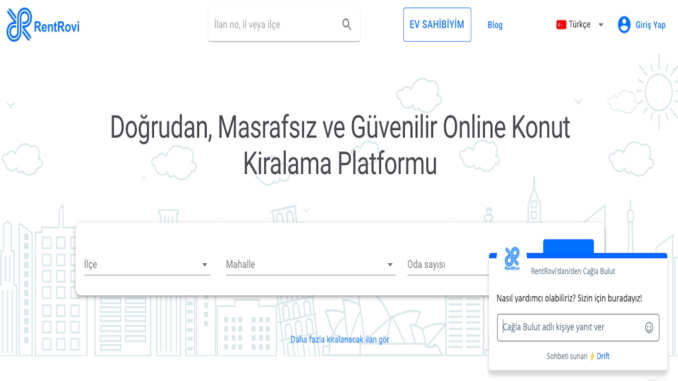Click the Giriş Yap login link

(x=650, y=25)
